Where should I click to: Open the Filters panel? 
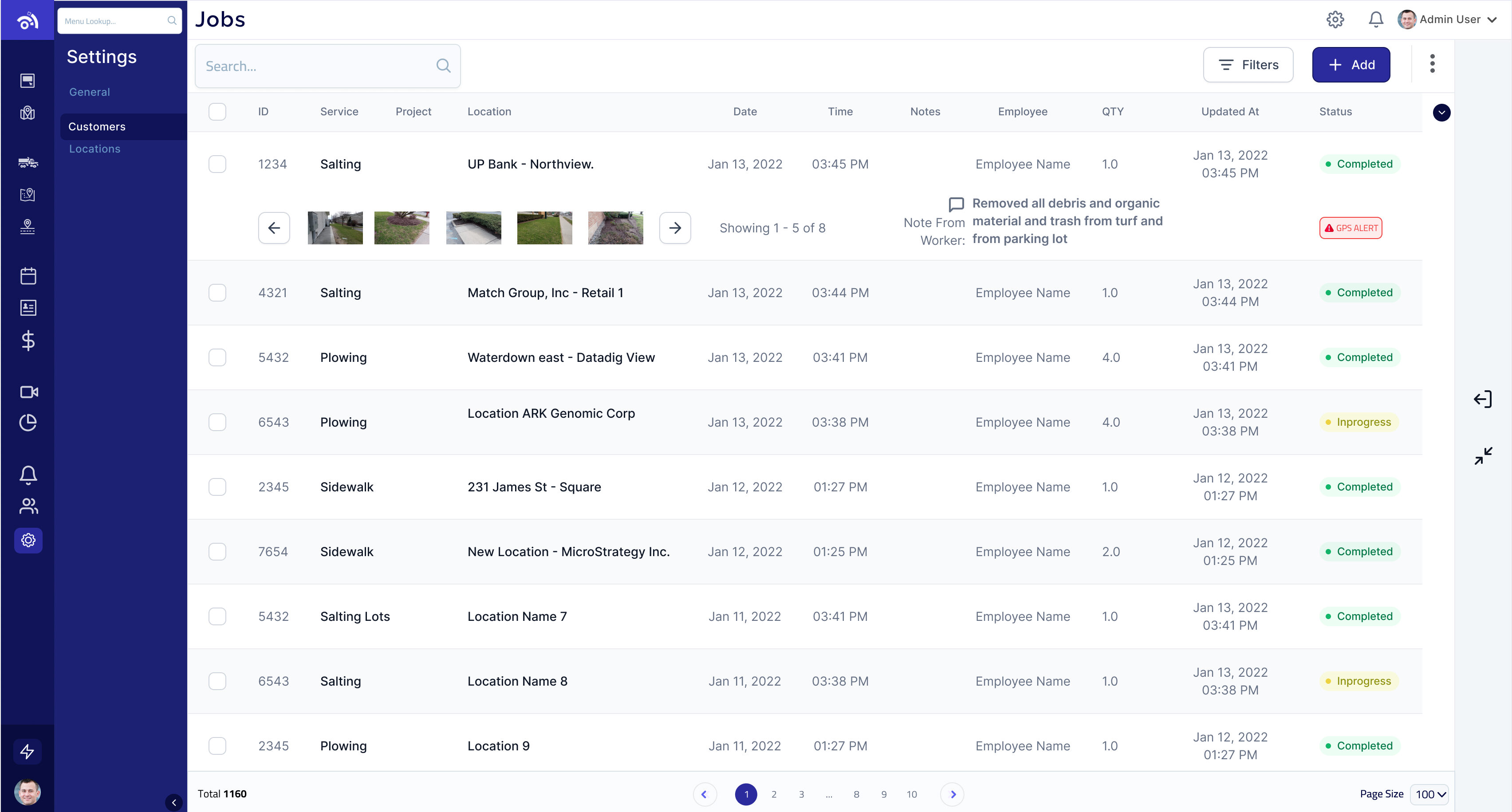click(x=1248, y=65)
